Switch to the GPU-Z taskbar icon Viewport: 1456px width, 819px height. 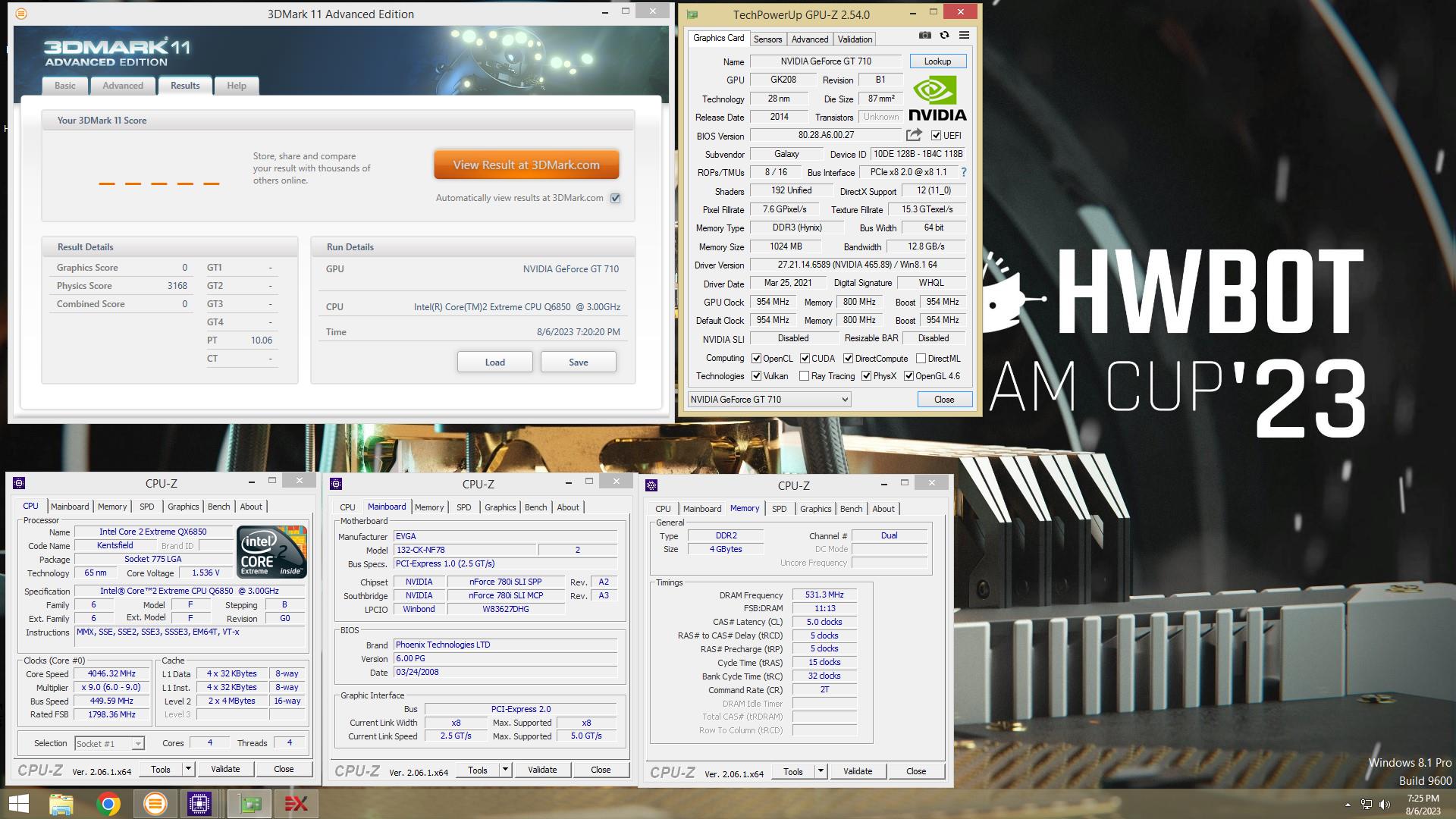click(x=249, y=803)
